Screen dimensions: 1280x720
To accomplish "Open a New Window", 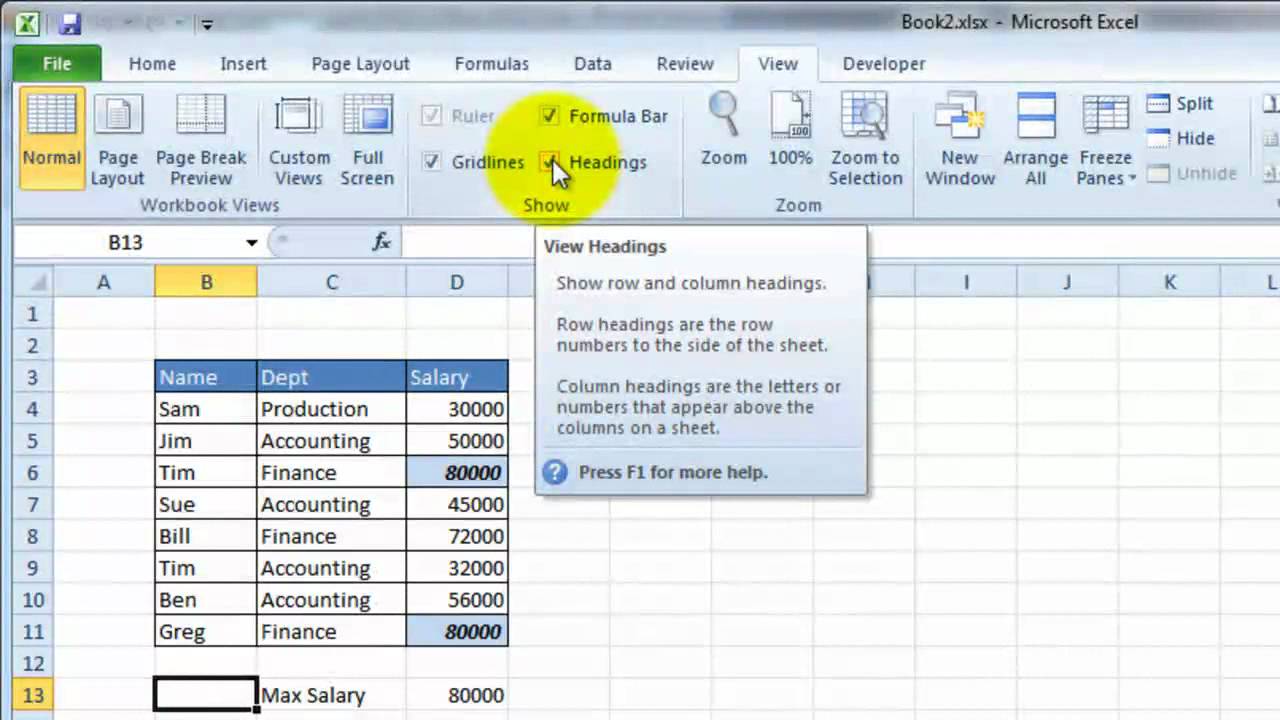I will coord(960,139).
